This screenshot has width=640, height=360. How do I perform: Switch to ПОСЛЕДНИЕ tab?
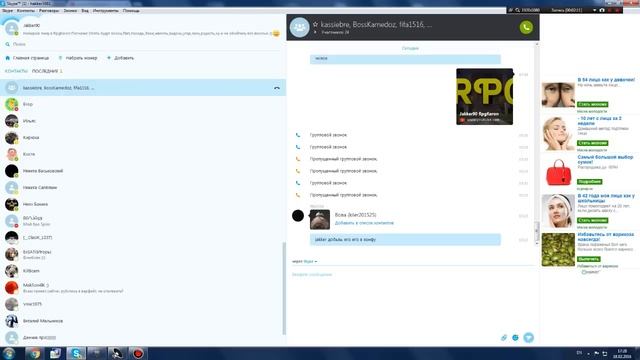[x=45, y=71]
